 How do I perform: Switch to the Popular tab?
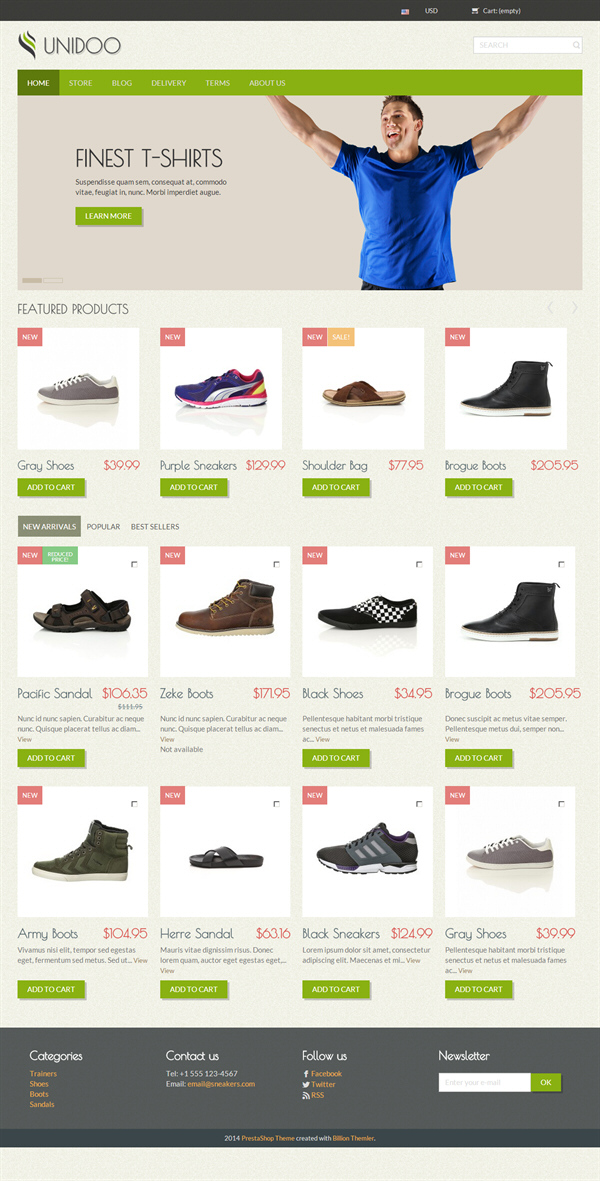tap(103, 526)
